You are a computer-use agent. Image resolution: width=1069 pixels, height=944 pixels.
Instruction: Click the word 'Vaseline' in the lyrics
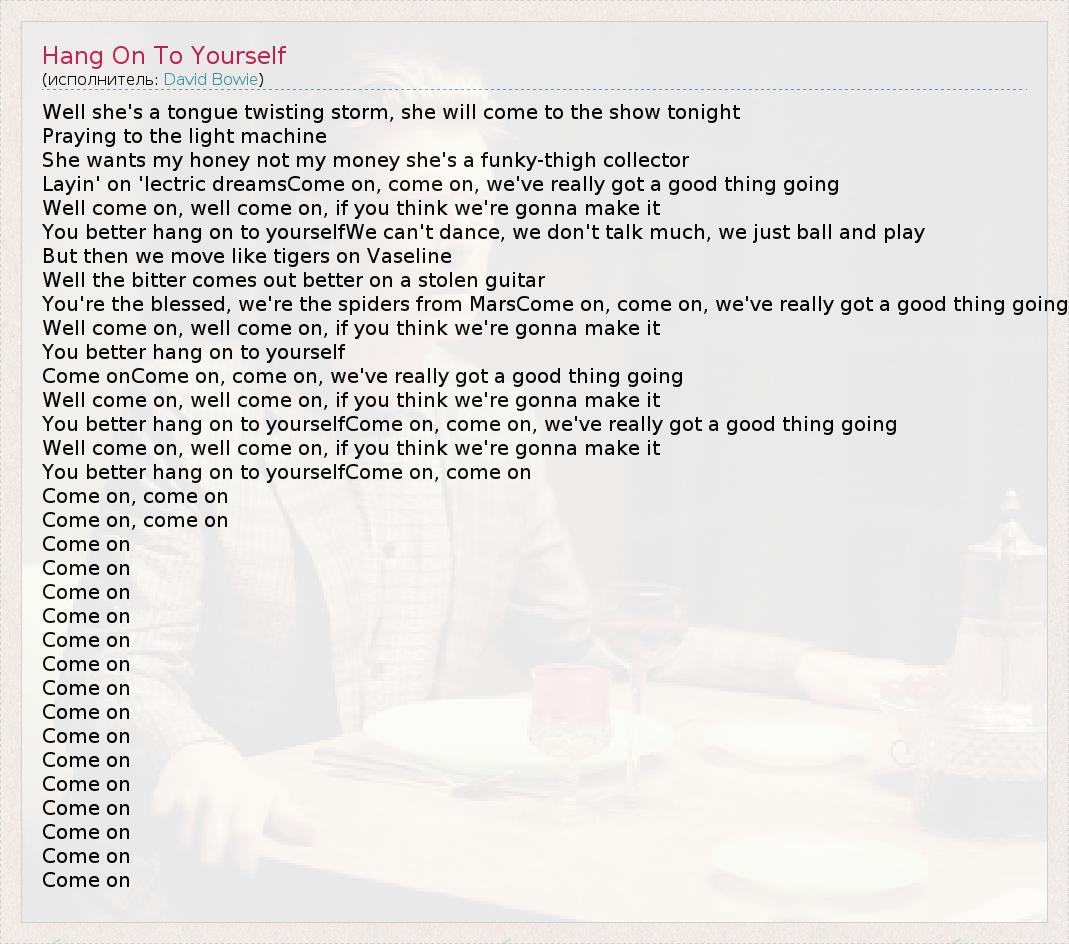(x=409, y=256)
